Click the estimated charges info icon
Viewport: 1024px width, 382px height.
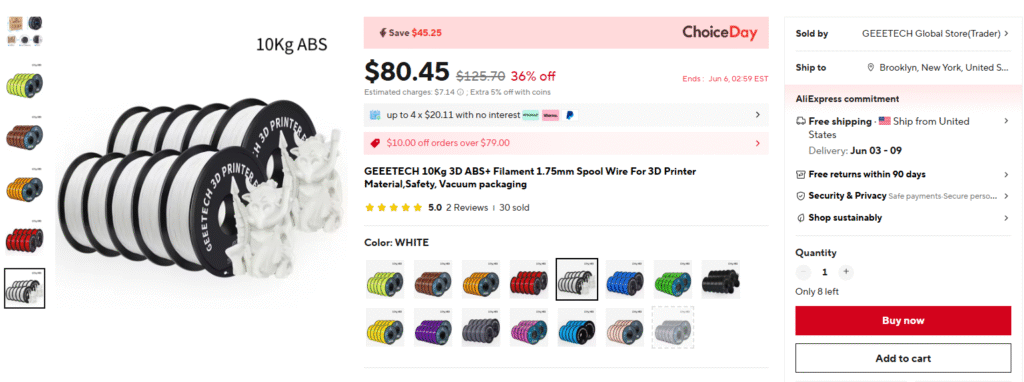460,92
